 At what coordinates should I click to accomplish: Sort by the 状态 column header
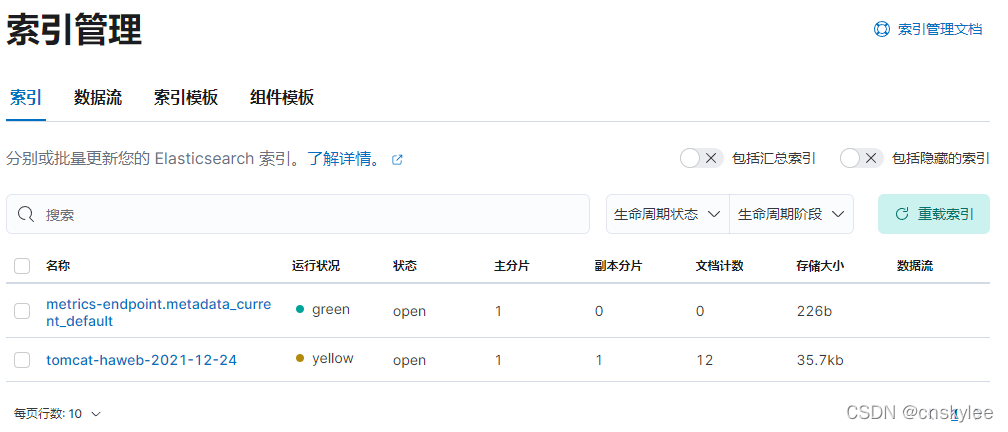(405, 266)
